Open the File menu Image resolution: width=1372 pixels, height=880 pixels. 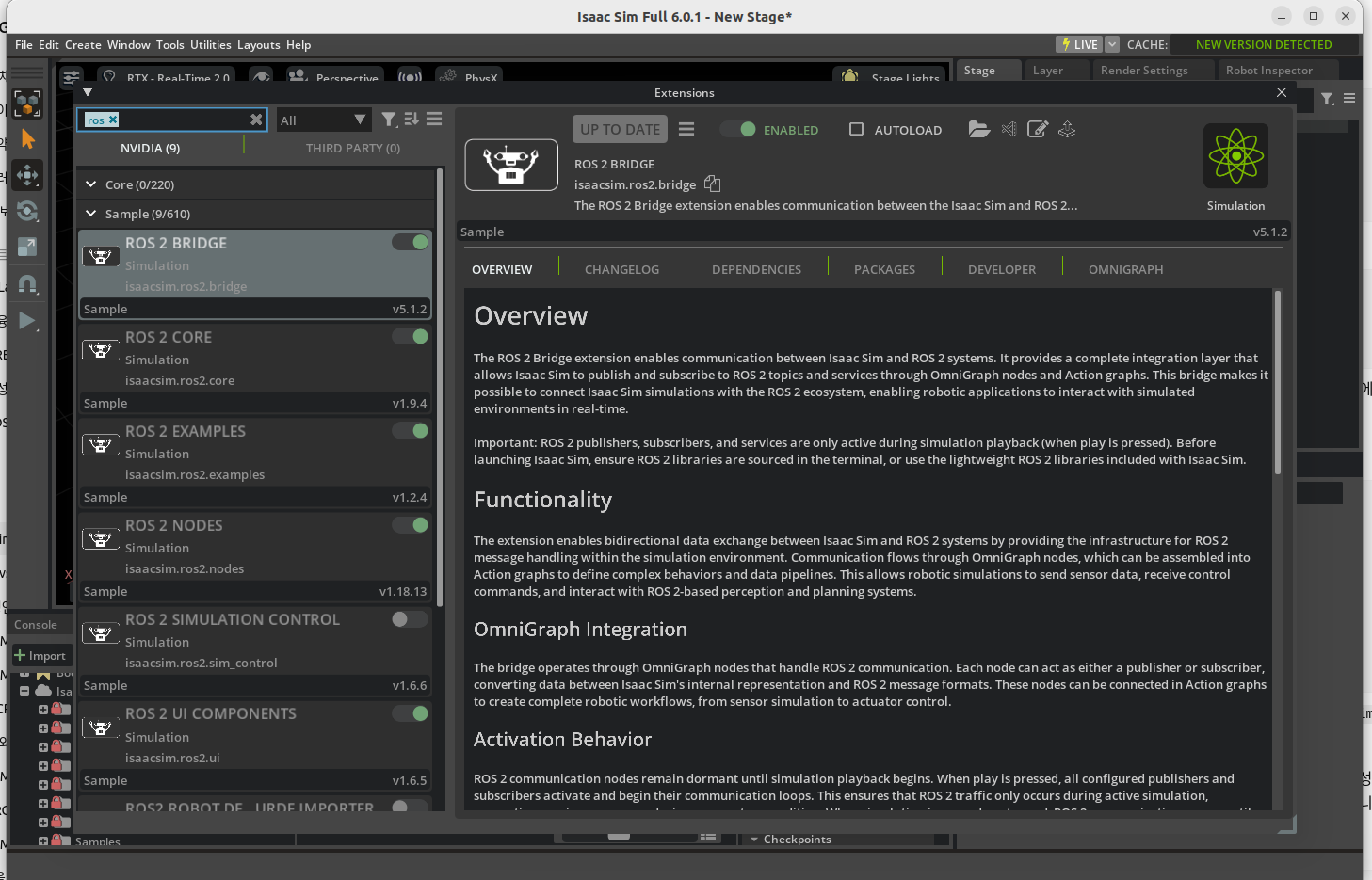[x=24, y=44]
